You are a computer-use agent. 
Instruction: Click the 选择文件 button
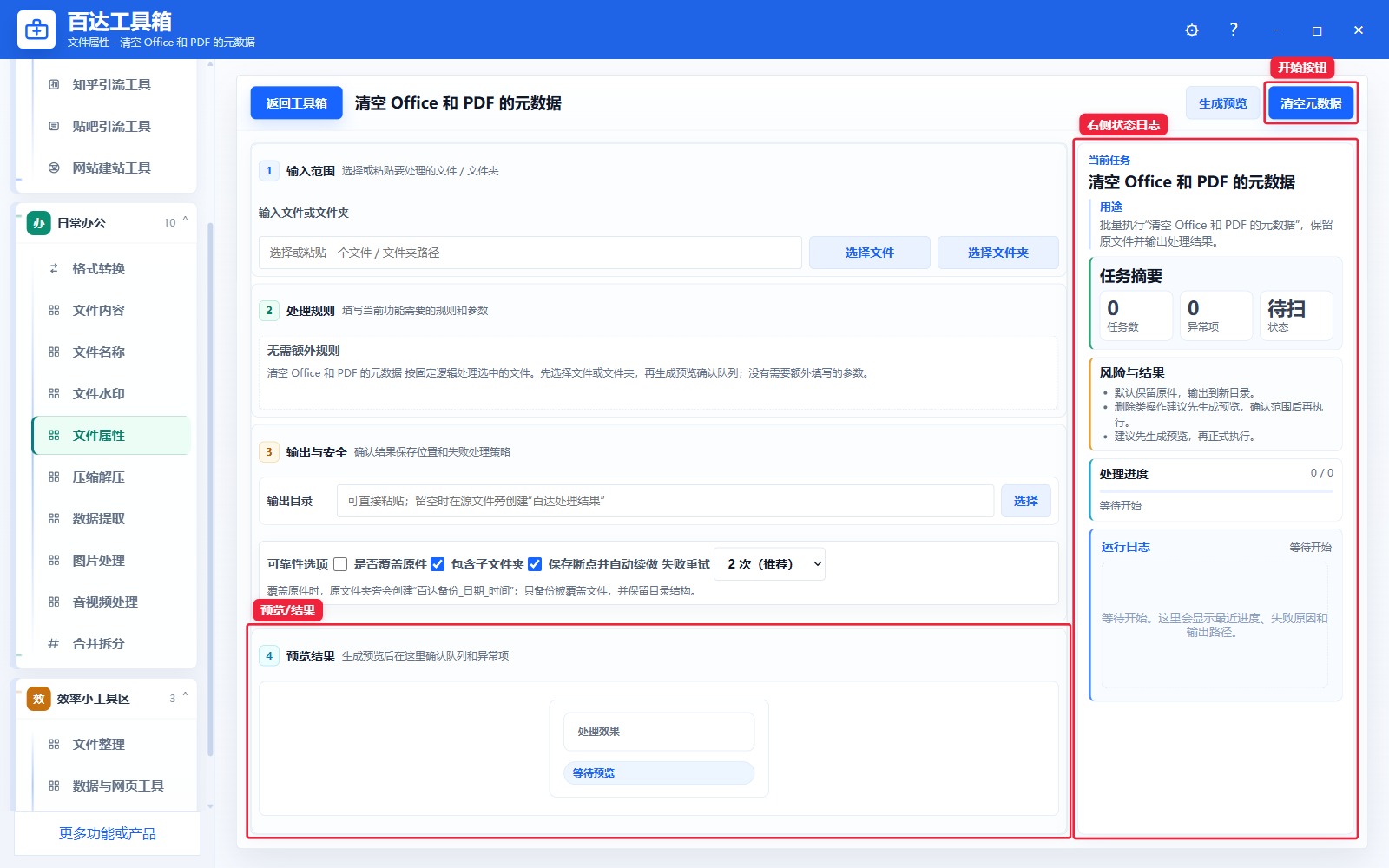tap(870, 253)
